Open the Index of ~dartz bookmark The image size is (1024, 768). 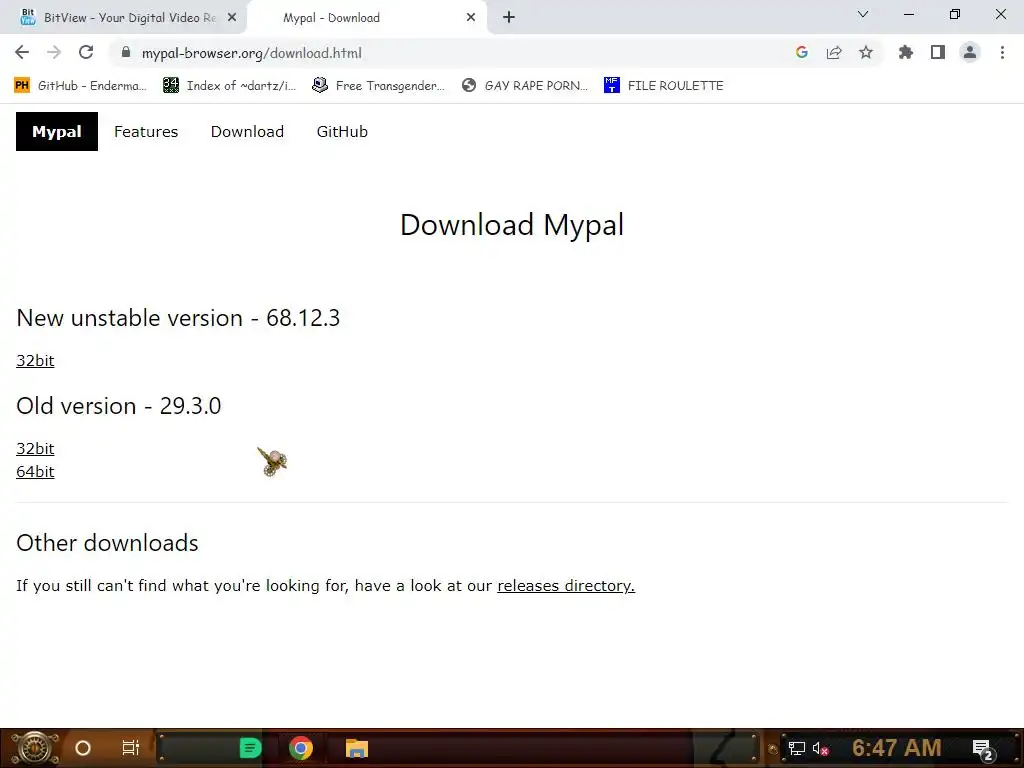[x=229, y=86]
